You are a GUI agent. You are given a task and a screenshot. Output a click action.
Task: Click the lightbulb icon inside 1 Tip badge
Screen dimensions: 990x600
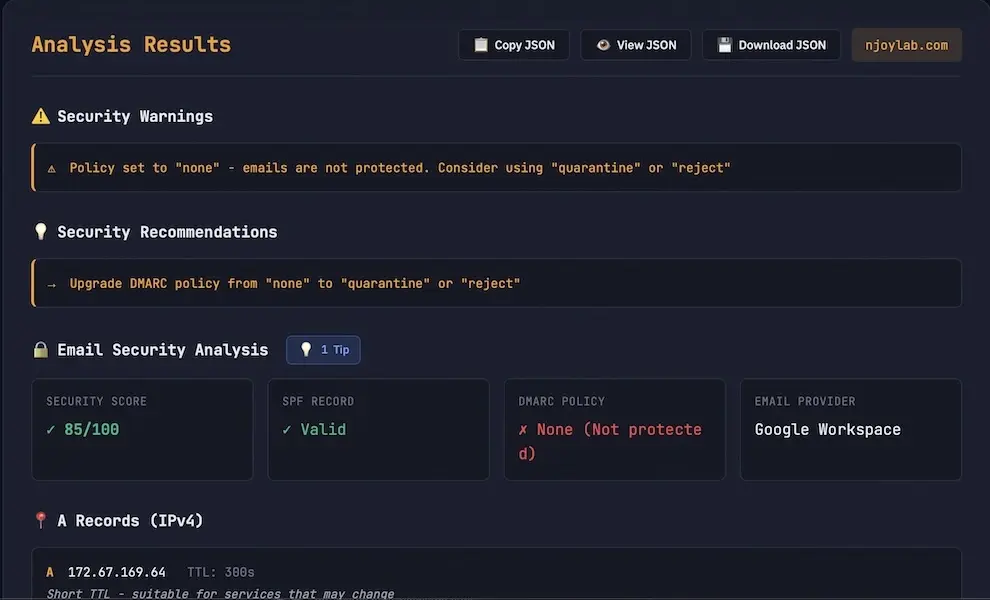[x=306, y=350]
